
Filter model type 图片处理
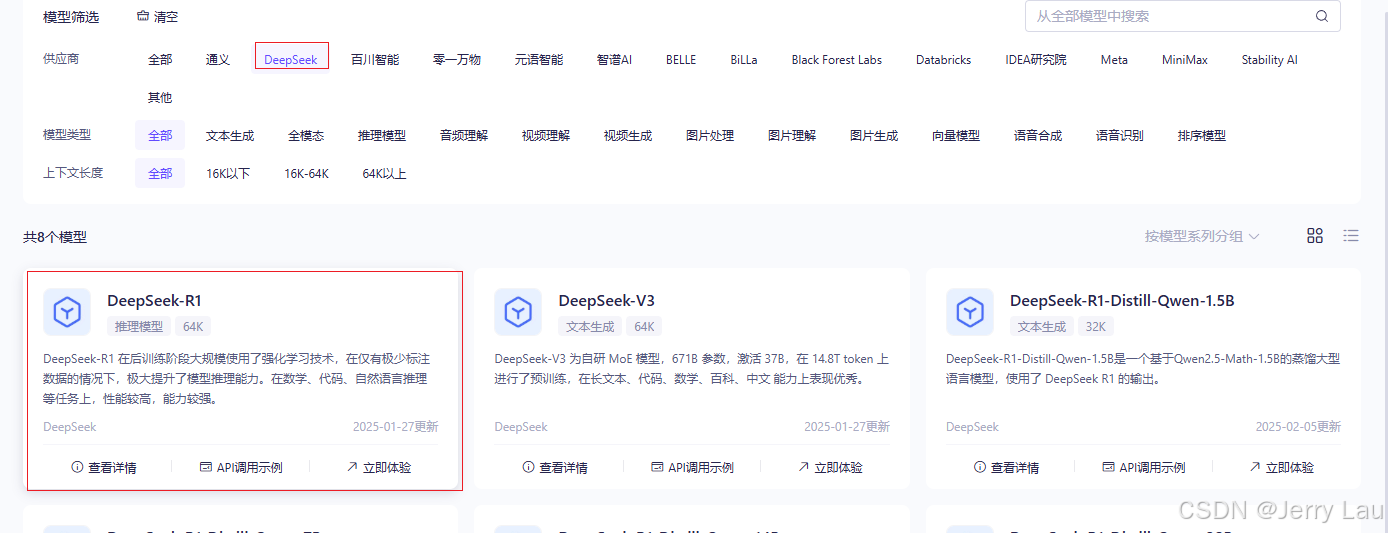(x=710, y=135)
